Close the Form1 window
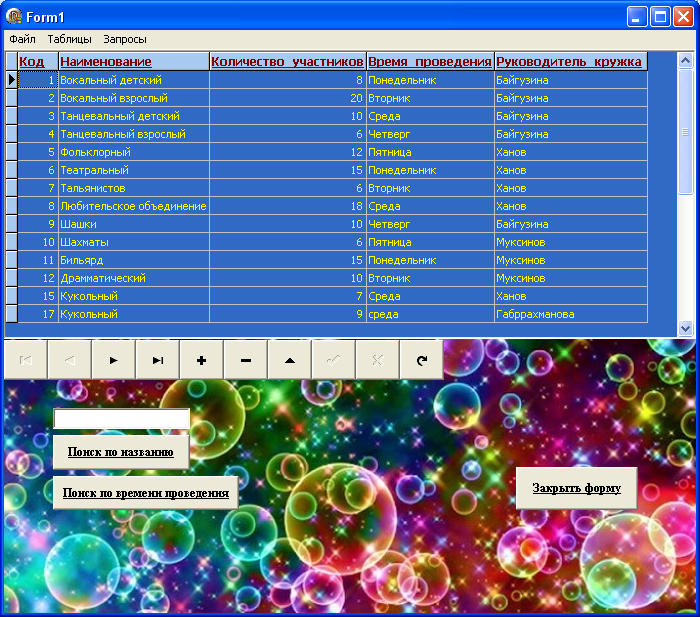The image size is (700, 617). 683,17
